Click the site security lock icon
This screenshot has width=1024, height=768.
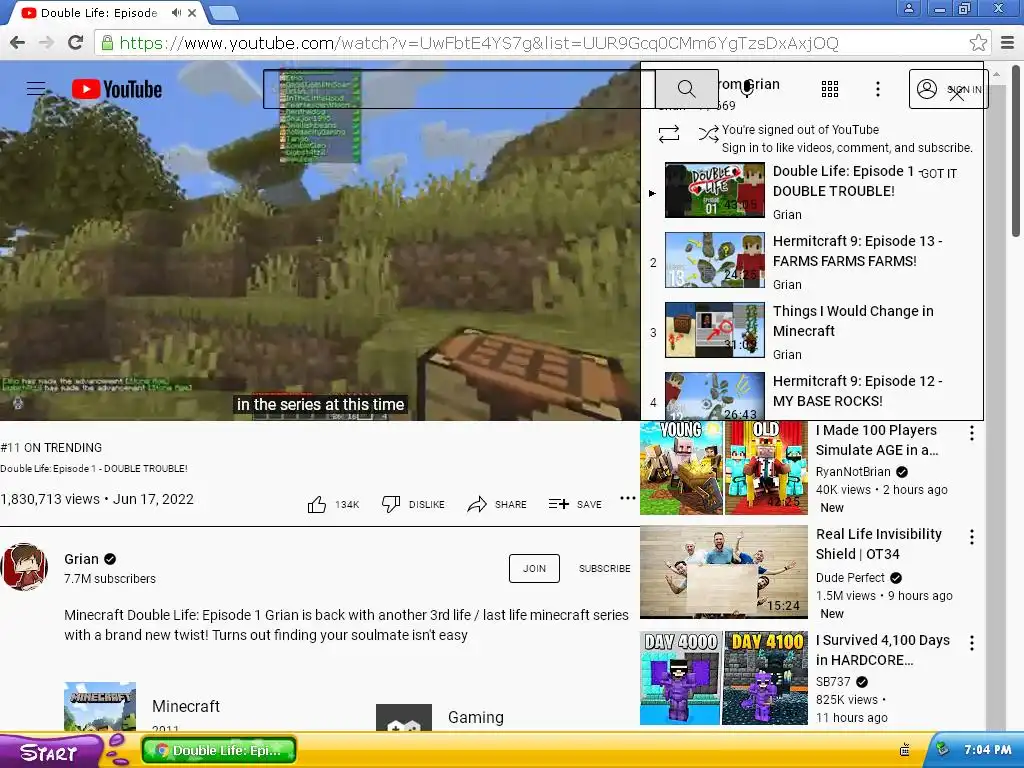[x=107, y=43]
